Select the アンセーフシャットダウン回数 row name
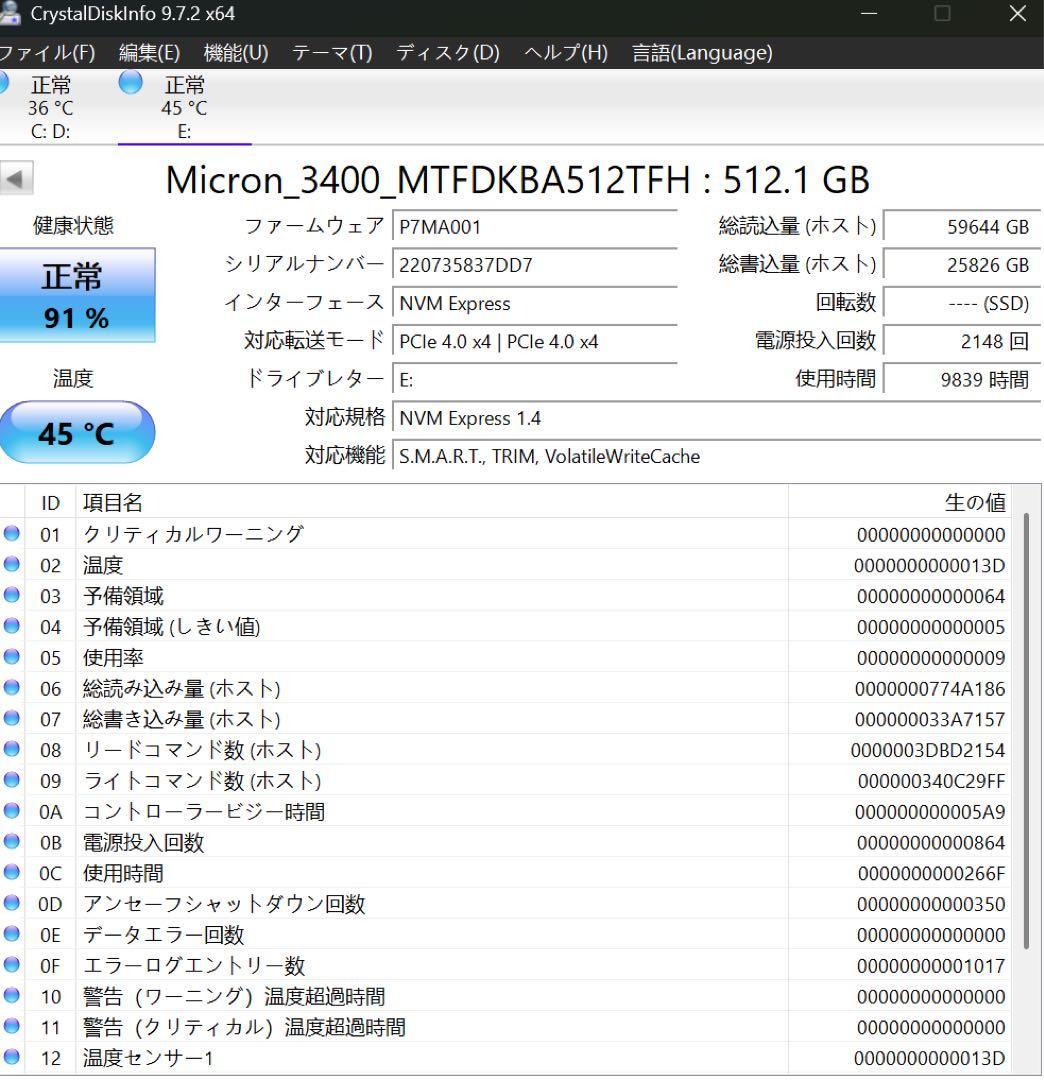 point(224,904)
